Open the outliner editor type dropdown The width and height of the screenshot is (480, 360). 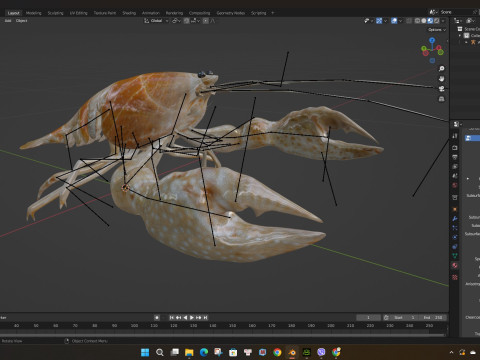point(458,21)
